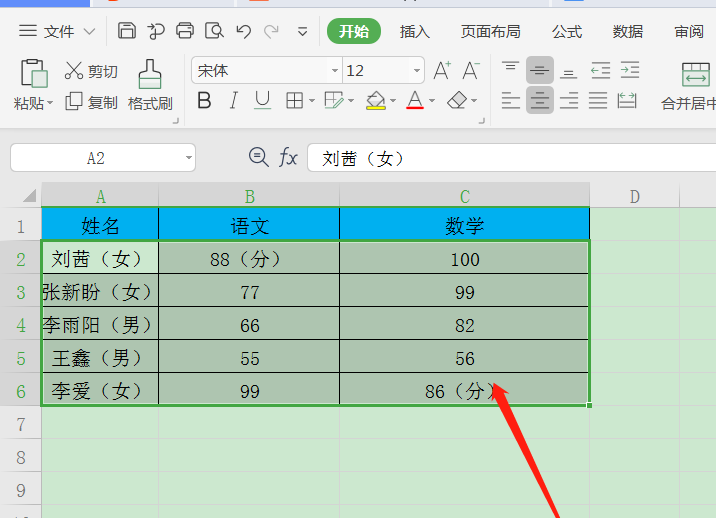Expand the fill color dropdown arrow
This screenshot has height=518, width=716.
coord(393,100)
